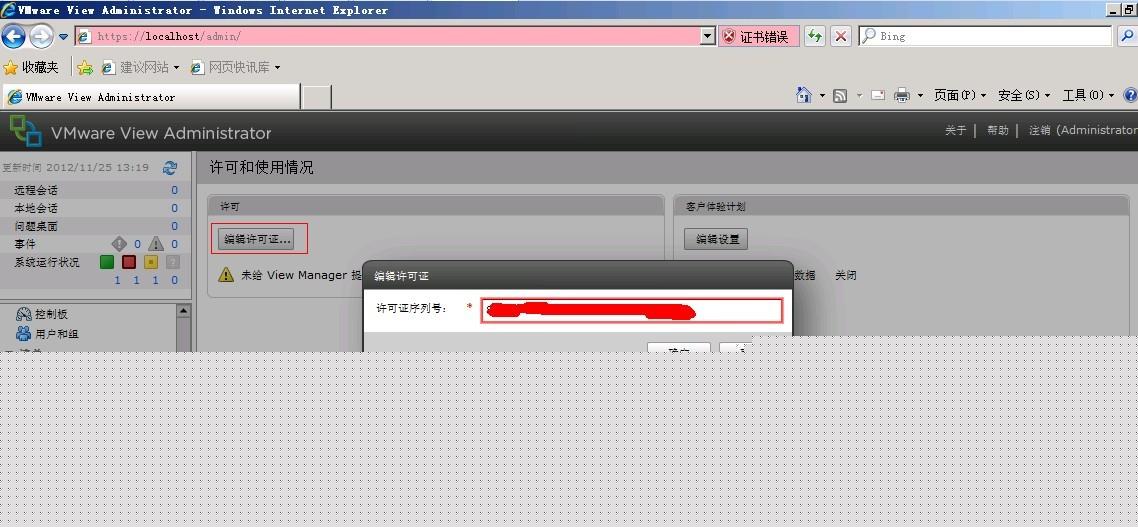Click the 许可证序列号 serial number field
Screen dimensions: 1138x527
632,311
